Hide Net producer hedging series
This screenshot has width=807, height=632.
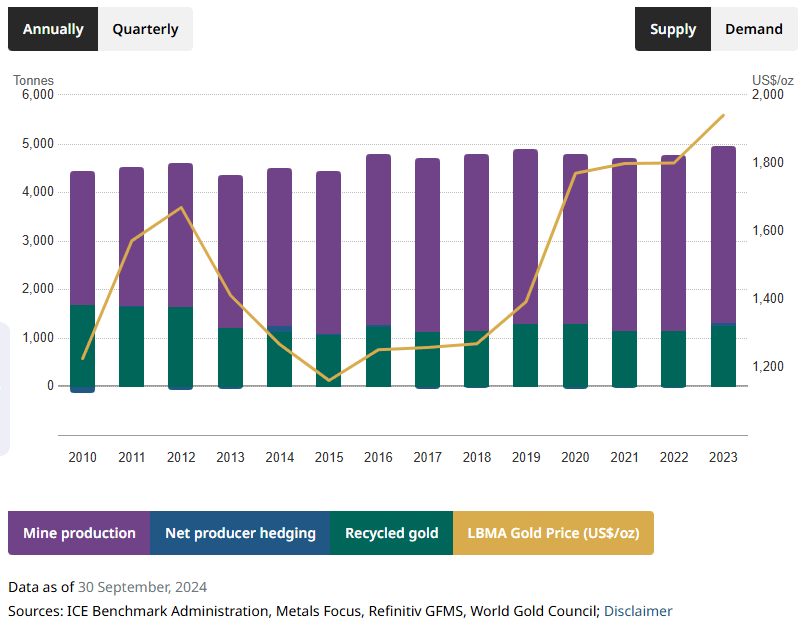point(240,533)
